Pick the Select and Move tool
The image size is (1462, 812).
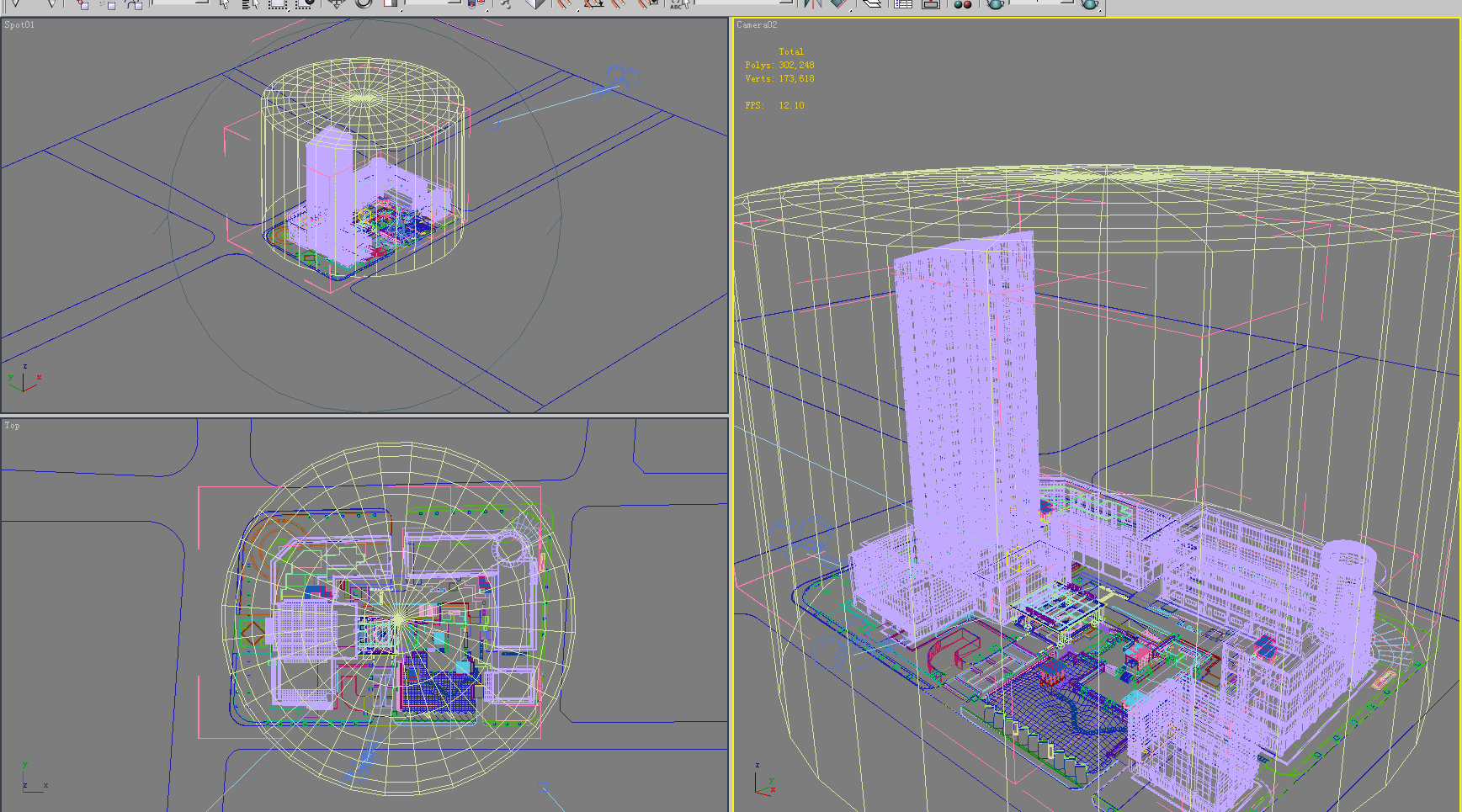(337, 3)
